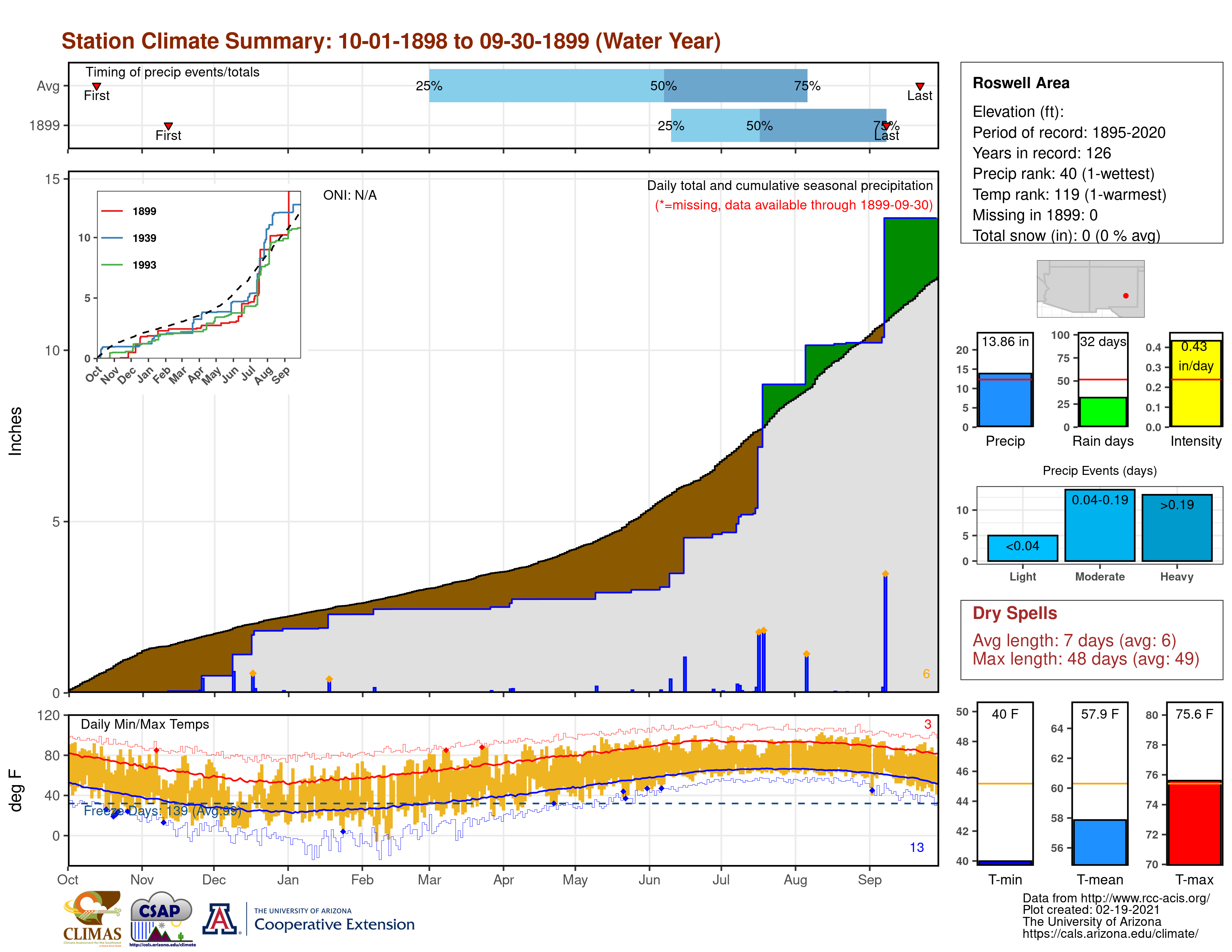The image size is (1232, 952).
Task: Click the '75.6 F' T-max value
Action: [x=1194, y=714]
